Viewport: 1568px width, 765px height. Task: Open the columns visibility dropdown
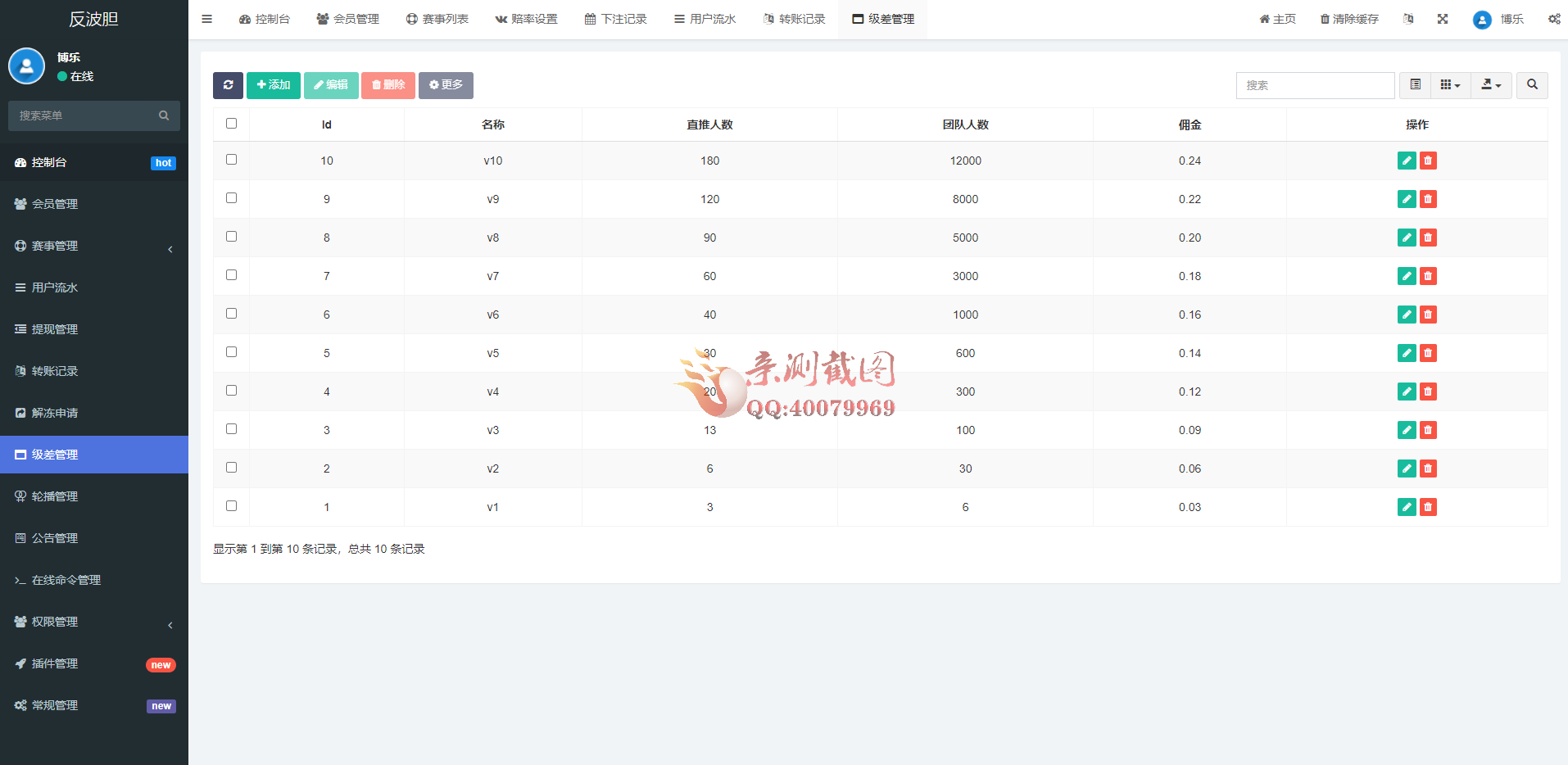1450,84
